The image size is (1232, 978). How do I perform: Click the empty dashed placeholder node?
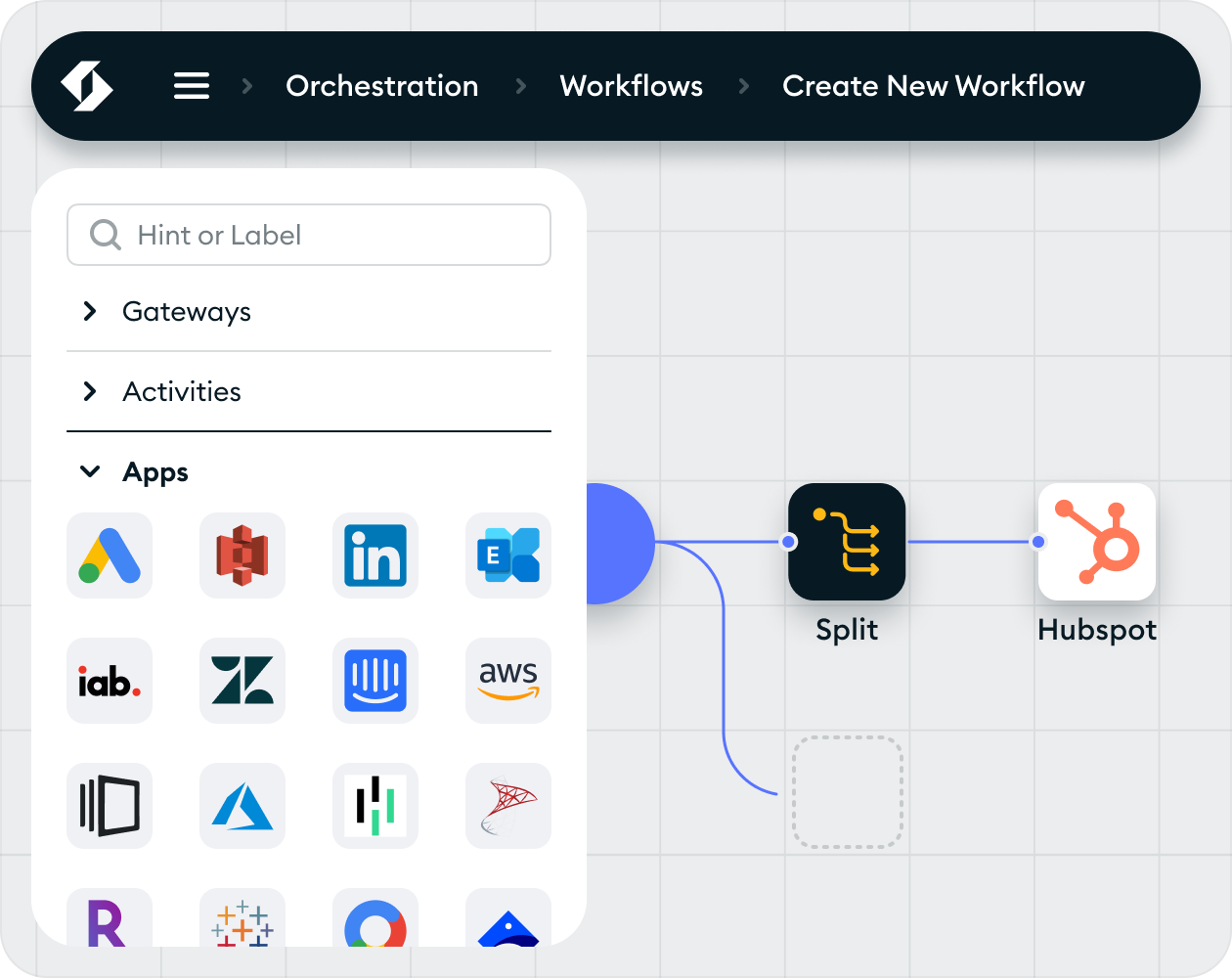pos(847,792)
